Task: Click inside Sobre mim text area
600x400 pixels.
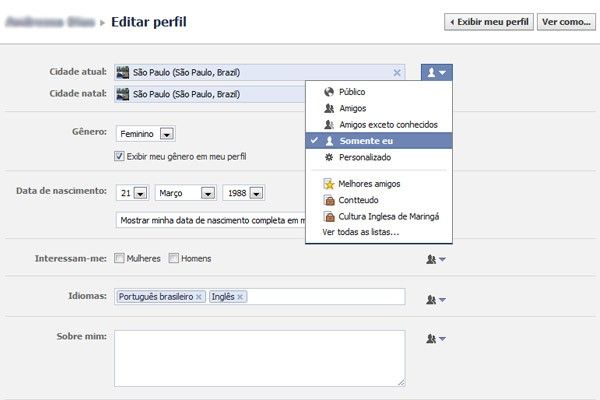Action: [x=259, y=359]
